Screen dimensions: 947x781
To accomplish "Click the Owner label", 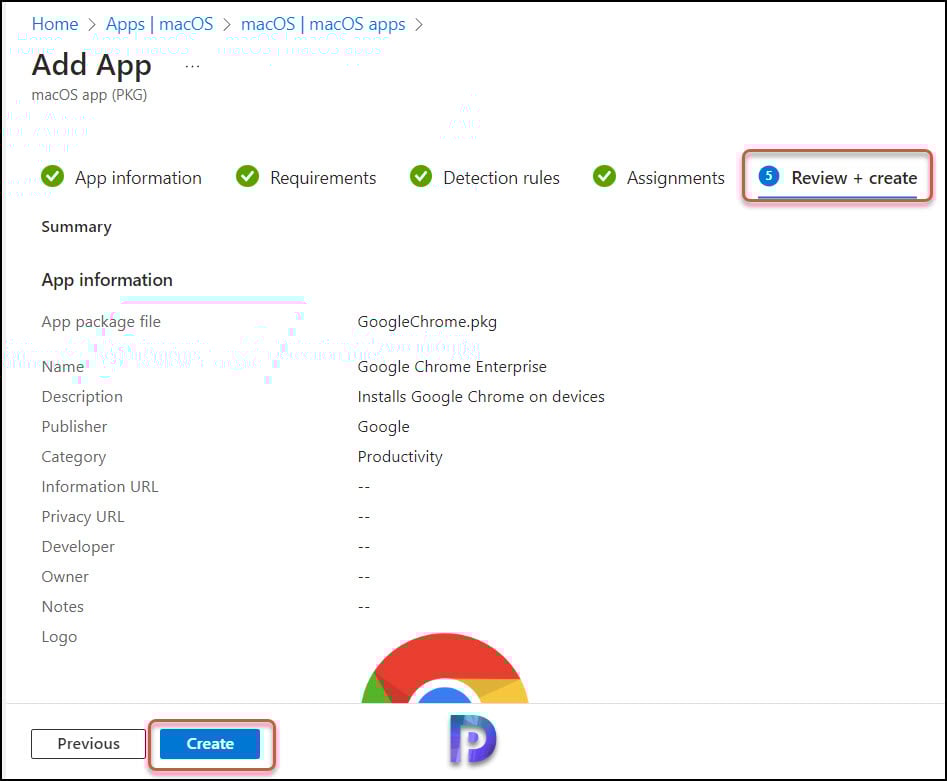I will click(x=65, y=576).
